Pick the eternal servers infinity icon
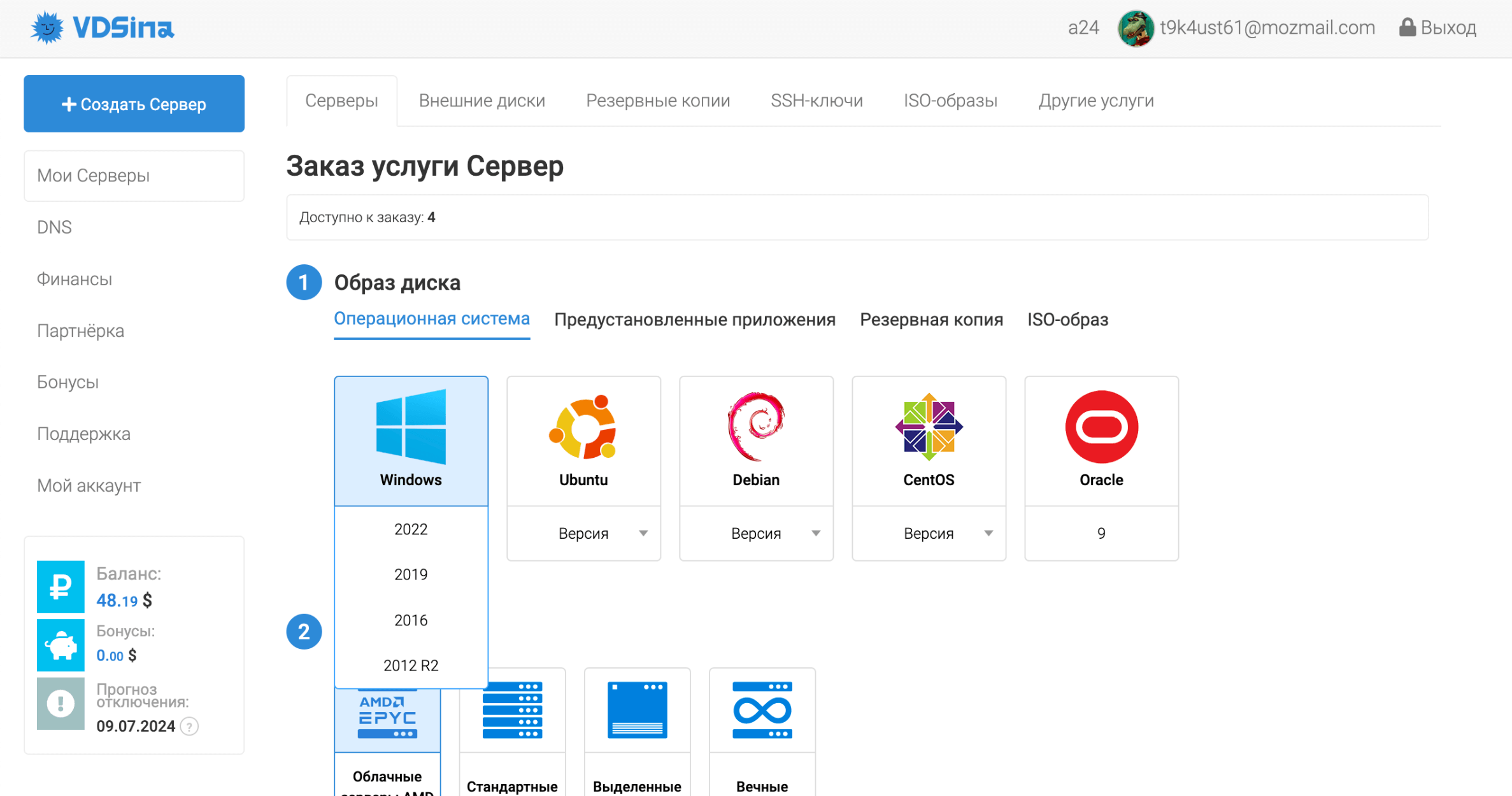 click(x=762, y=710)
